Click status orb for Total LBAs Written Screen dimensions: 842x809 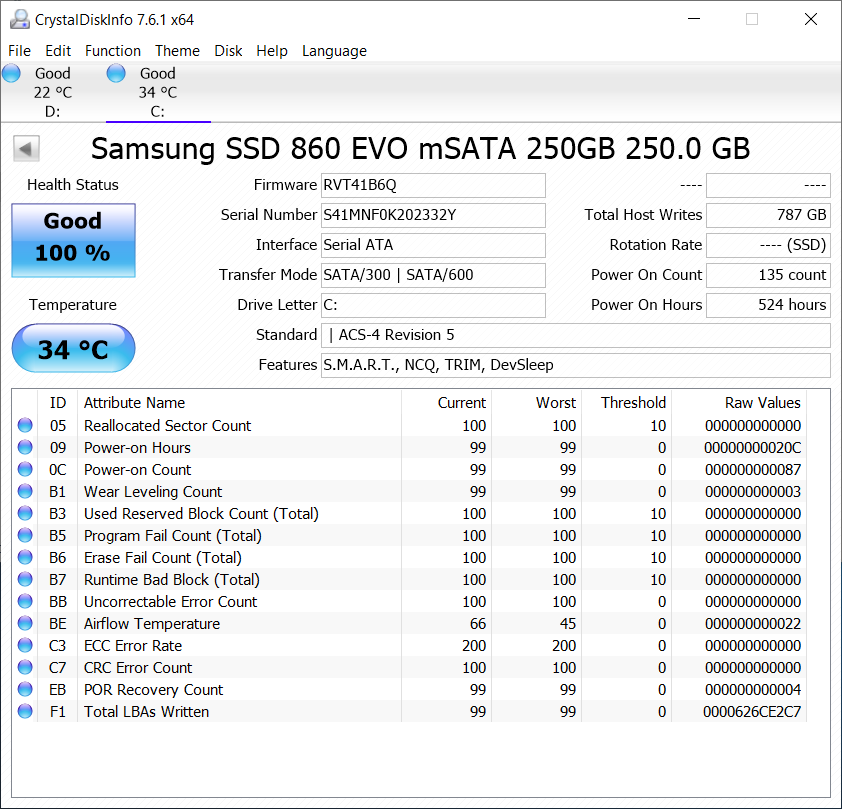click(25, 711)
